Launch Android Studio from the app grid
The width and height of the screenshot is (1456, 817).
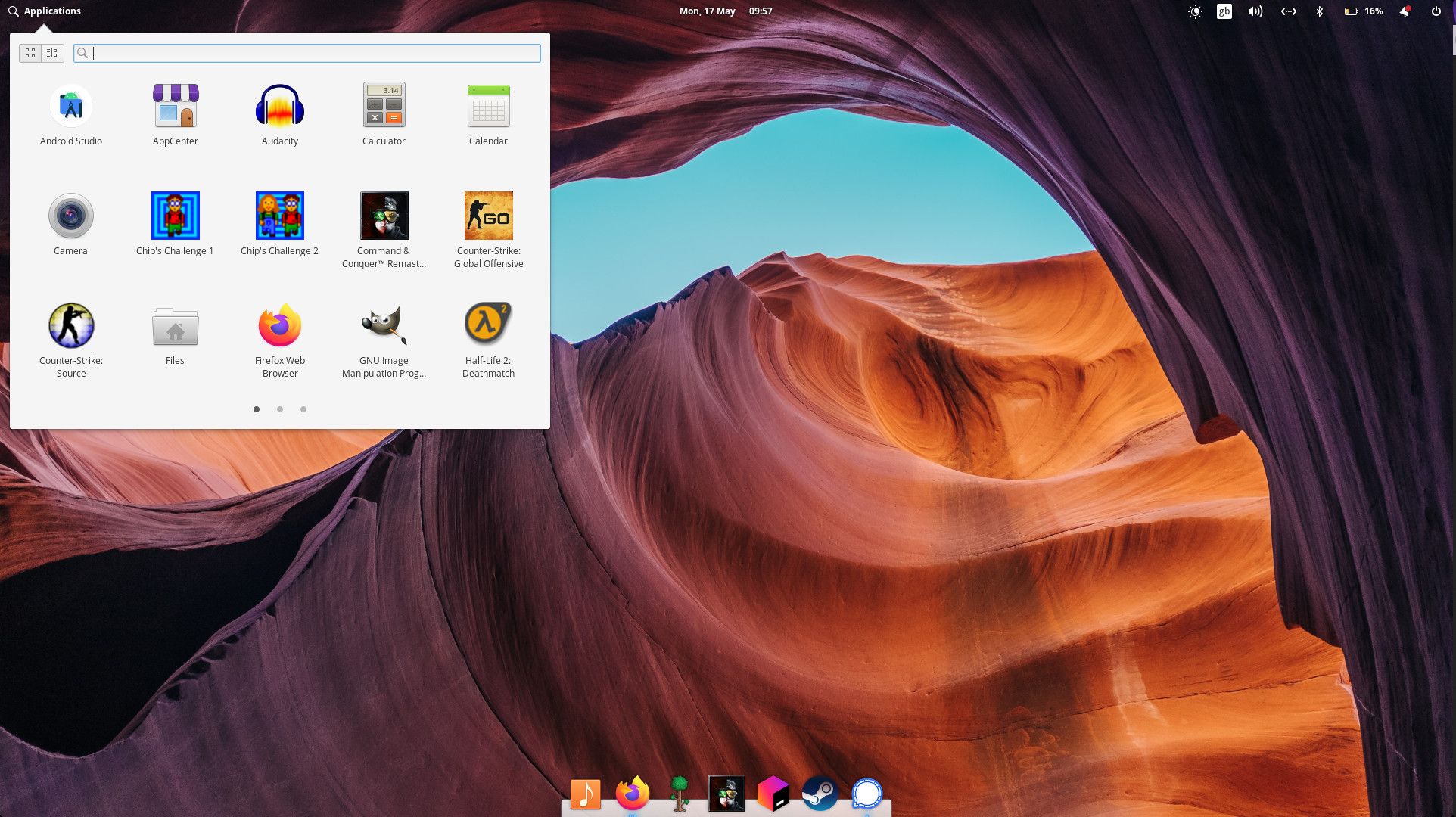coord(71,115)
